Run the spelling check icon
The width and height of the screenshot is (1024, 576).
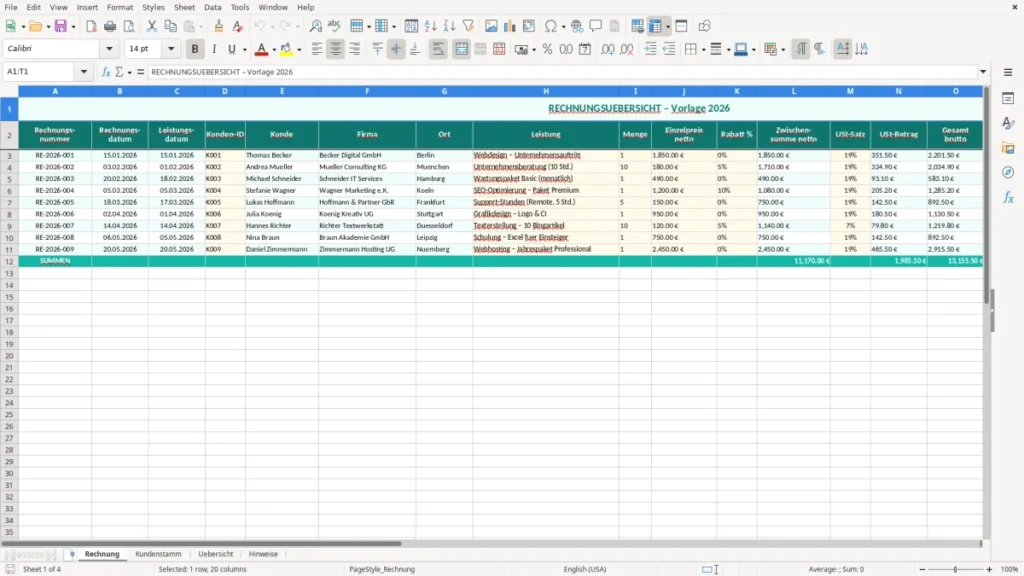tap(334, 26)
